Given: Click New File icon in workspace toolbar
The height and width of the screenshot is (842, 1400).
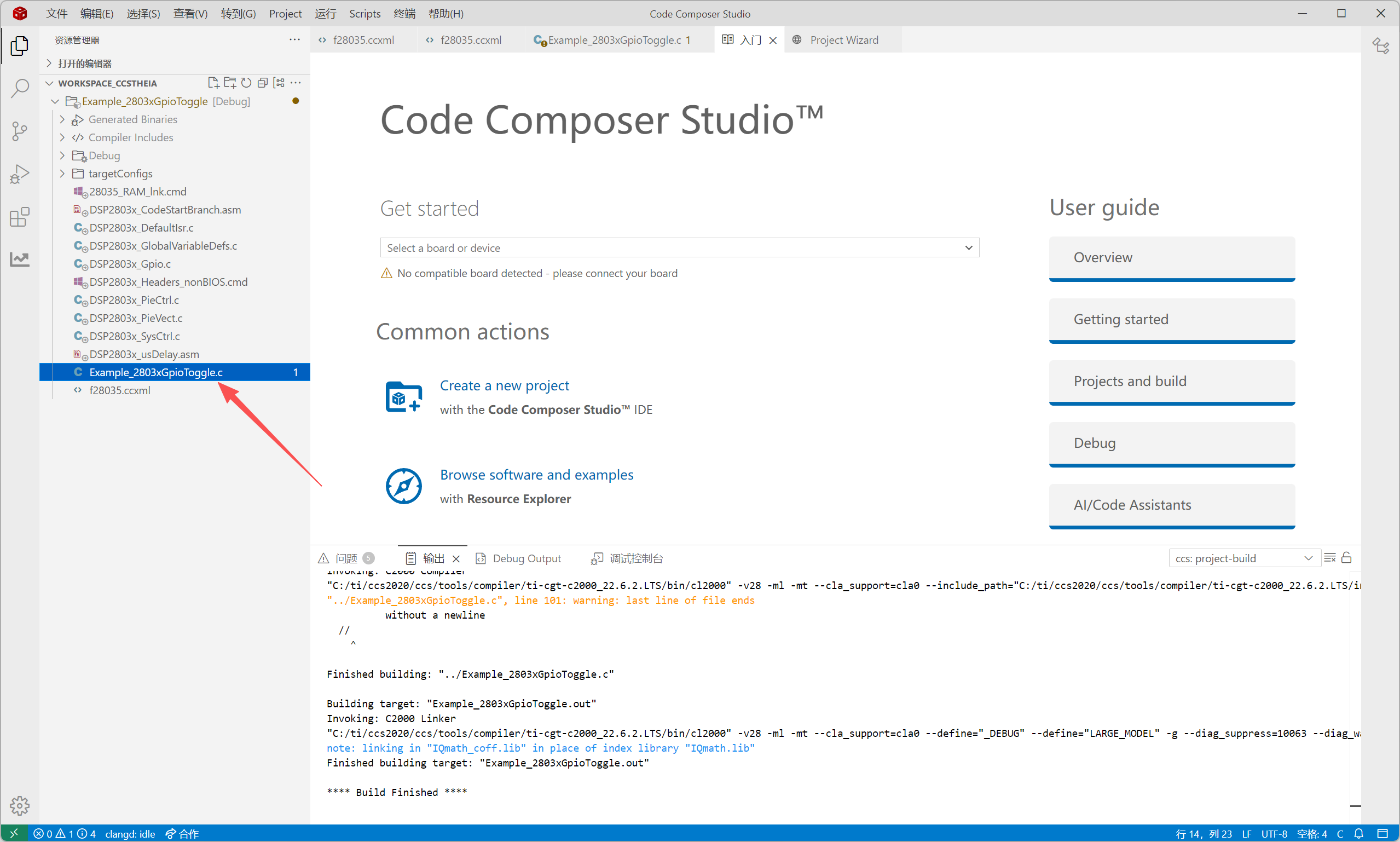Looking at the screenshot, I should (213, 83).
